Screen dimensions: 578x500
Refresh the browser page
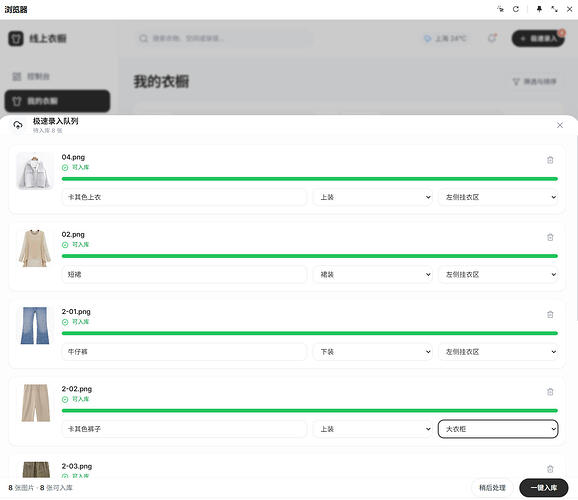point(516,9)
